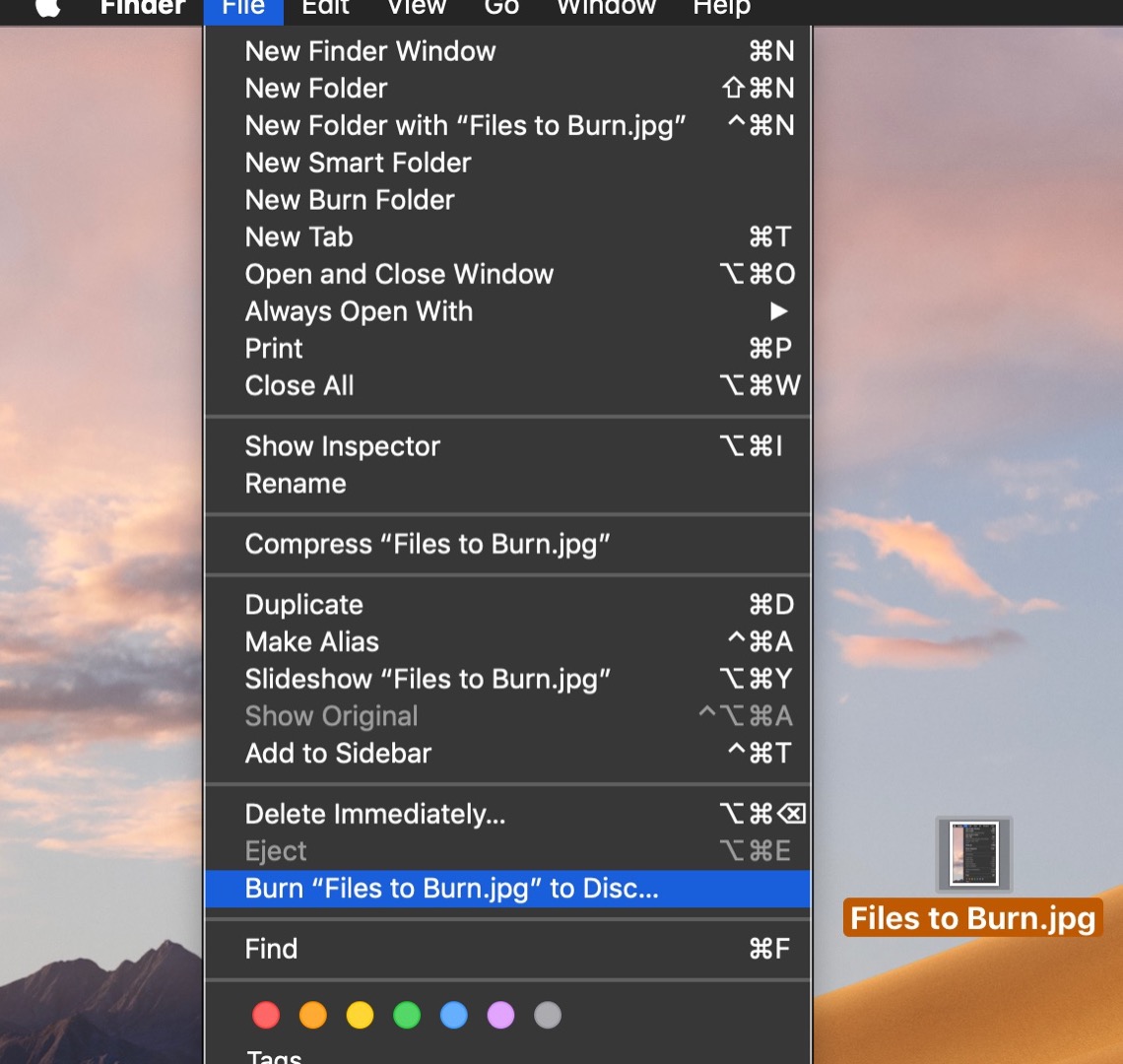Expand the Always Open With submenu

(x=507, y=311)
